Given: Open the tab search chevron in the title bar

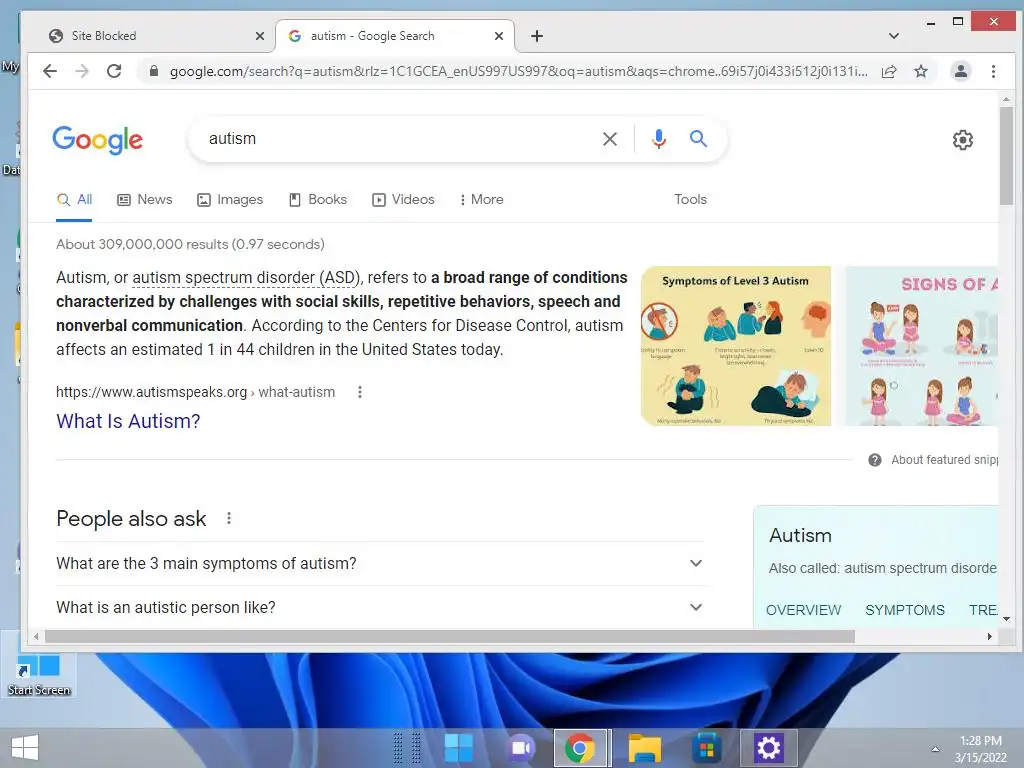Looking at the screenshot, I should click(x=894, y=36).
